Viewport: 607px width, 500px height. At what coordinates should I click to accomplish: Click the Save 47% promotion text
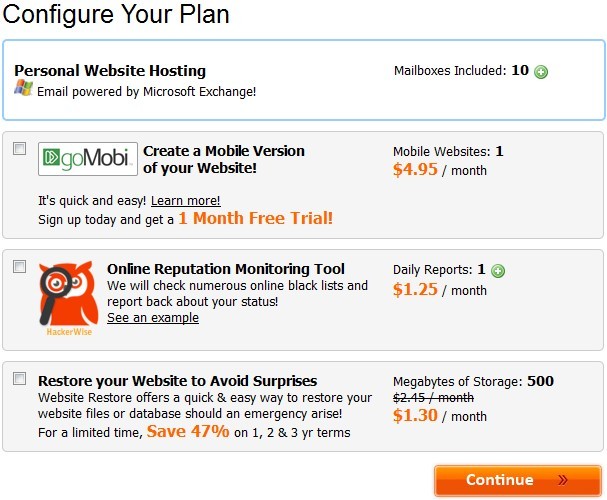pos(188,432)
